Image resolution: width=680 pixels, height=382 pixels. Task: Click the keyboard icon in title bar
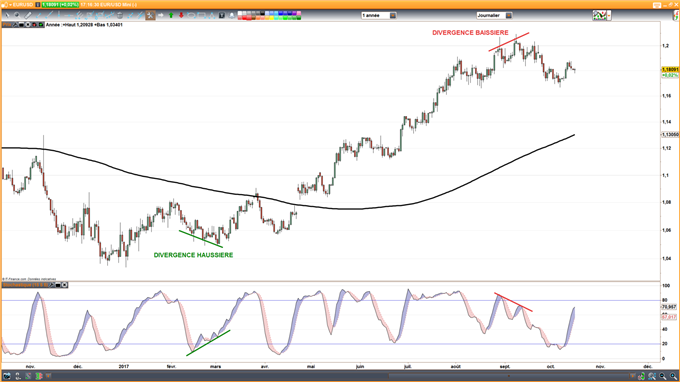click(x=657, y=5)
